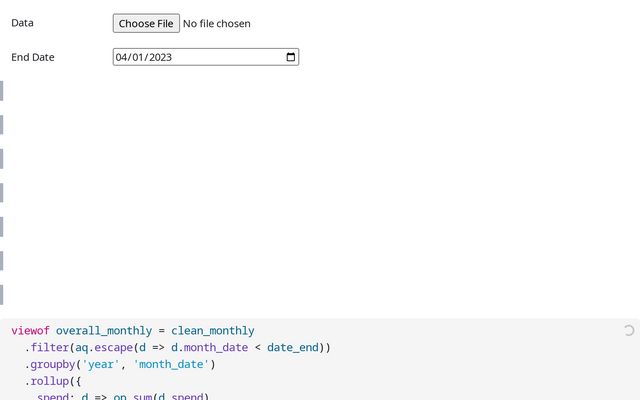Select the month "04" in End Date
The height and width of the screenshot is (400, 640).
point(122,58)
